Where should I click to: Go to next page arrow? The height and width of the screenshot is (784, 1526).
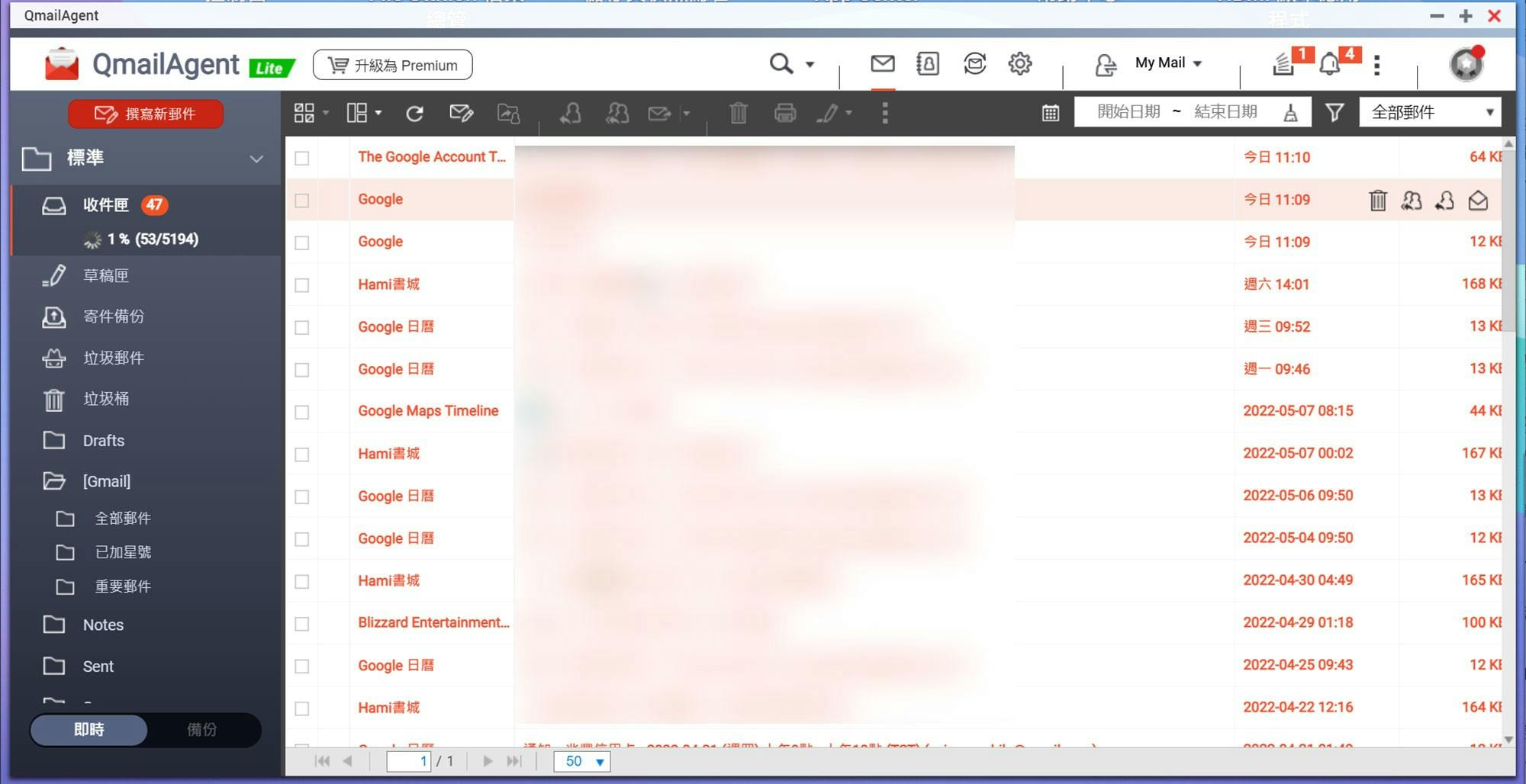[x=488, y=761]
